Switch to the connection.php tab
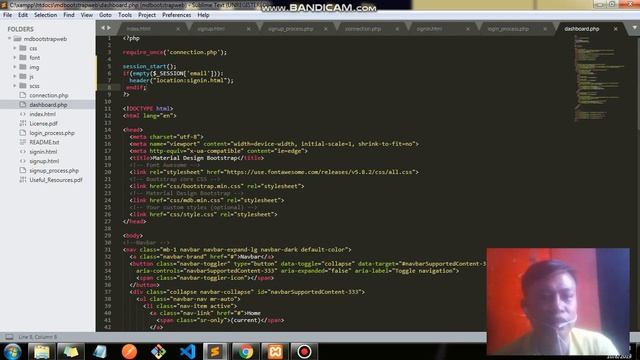The image size is (640, 360). pos(363,29)
